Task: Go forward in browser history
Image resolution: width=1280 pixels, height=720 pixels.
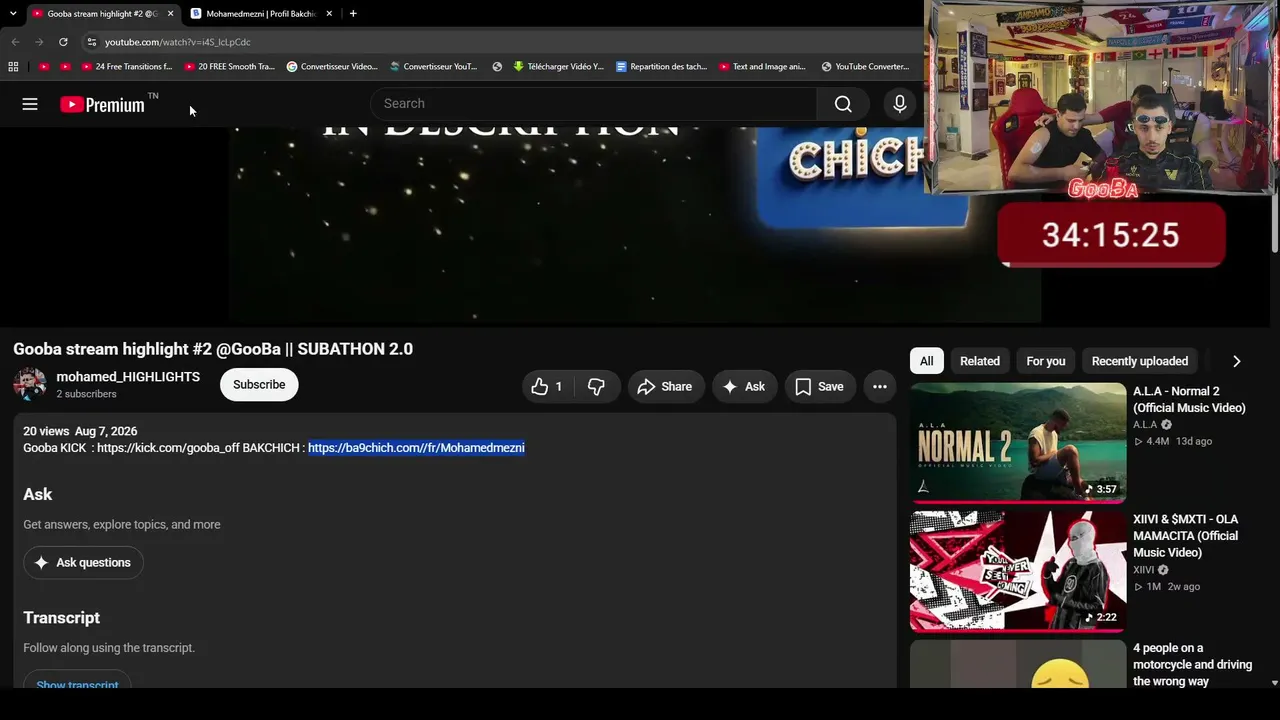Action: (39, 42)
